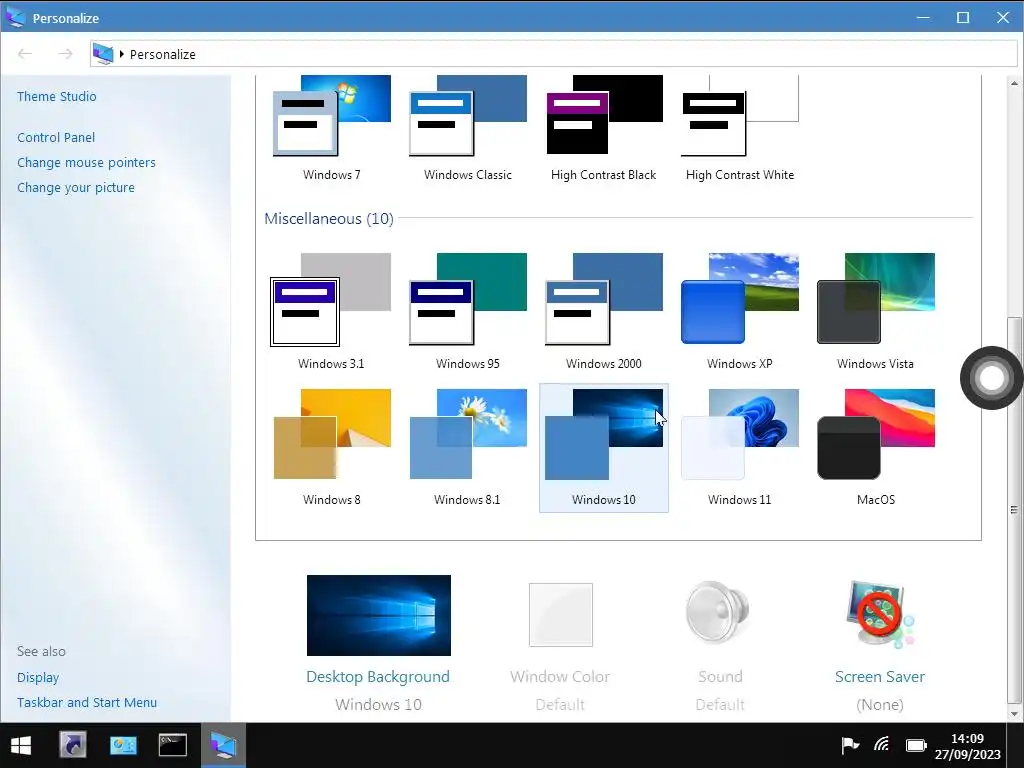The image size is (1024, 768).
Task: Select the Windows 3.1 theme icon
Action: click(331, 299)
